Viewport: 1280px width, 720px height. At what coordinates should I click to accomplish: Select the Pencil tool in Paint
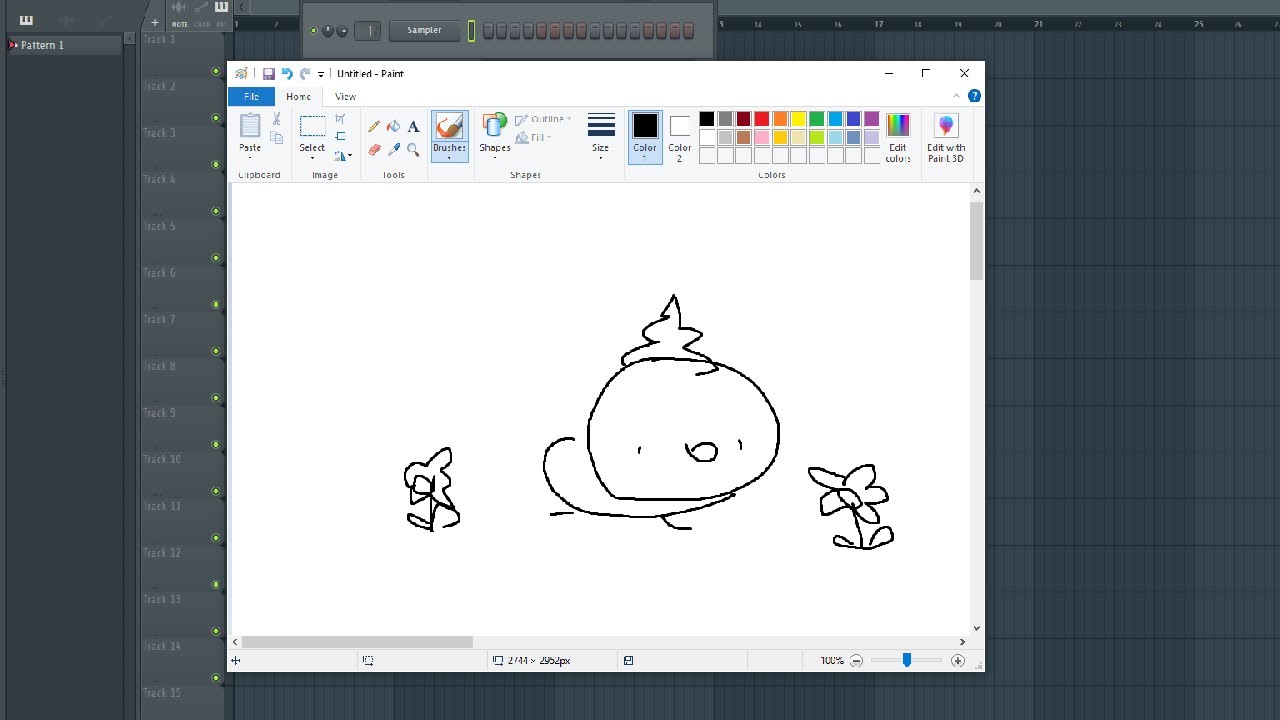point(374,127)
